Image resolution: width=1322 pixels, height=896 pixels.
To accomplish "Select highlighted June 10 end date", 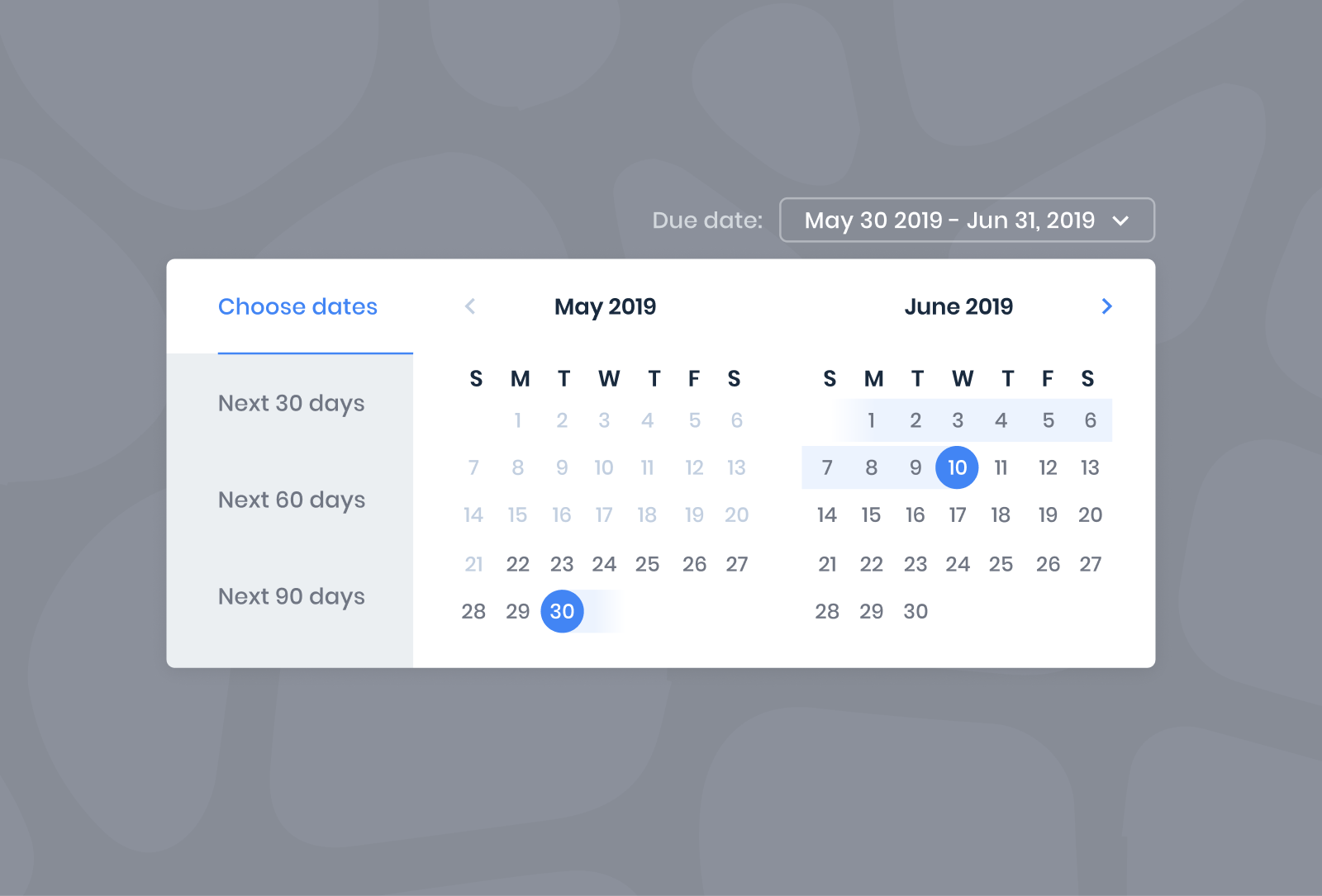I will pos(957,467).
